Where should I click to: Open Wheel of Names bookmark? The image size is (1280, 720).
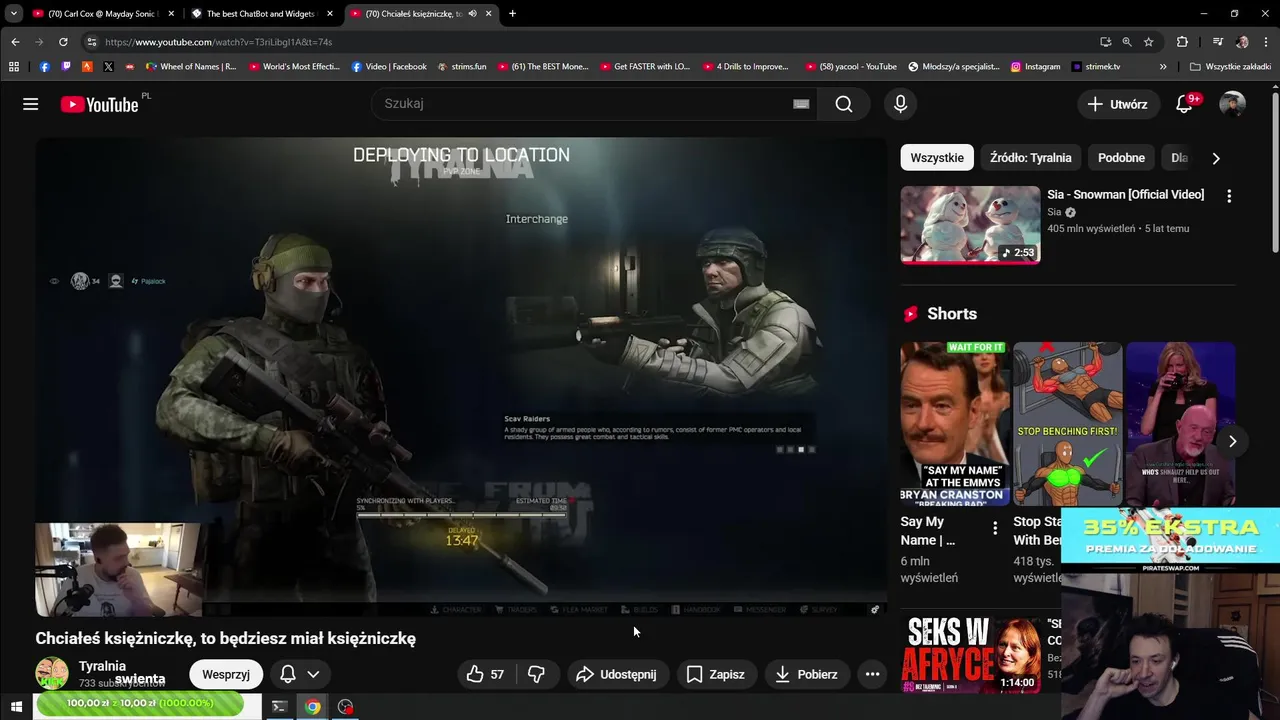[191, 67]
